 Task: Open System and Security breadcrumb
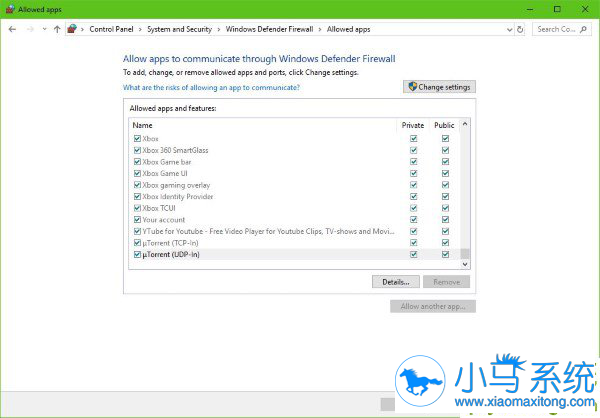click(x=179, y=29)
